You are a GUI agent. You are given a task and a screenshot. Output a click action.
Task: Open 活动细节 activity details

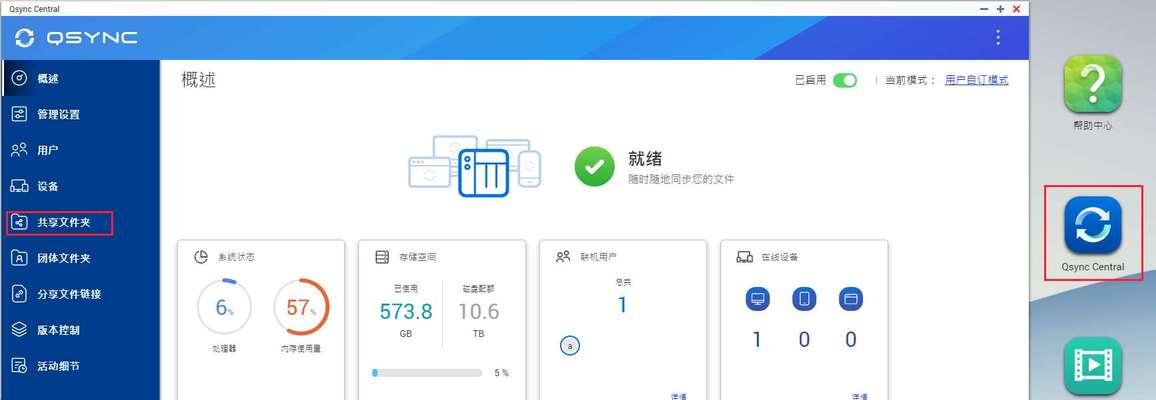click(x=80, y=366)
